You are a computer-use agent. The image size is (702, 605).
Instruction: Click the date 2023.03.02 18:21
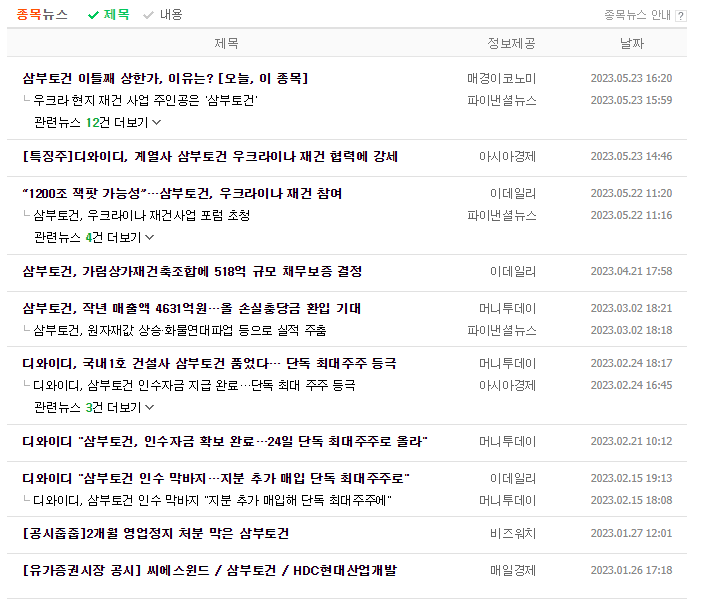631,309
